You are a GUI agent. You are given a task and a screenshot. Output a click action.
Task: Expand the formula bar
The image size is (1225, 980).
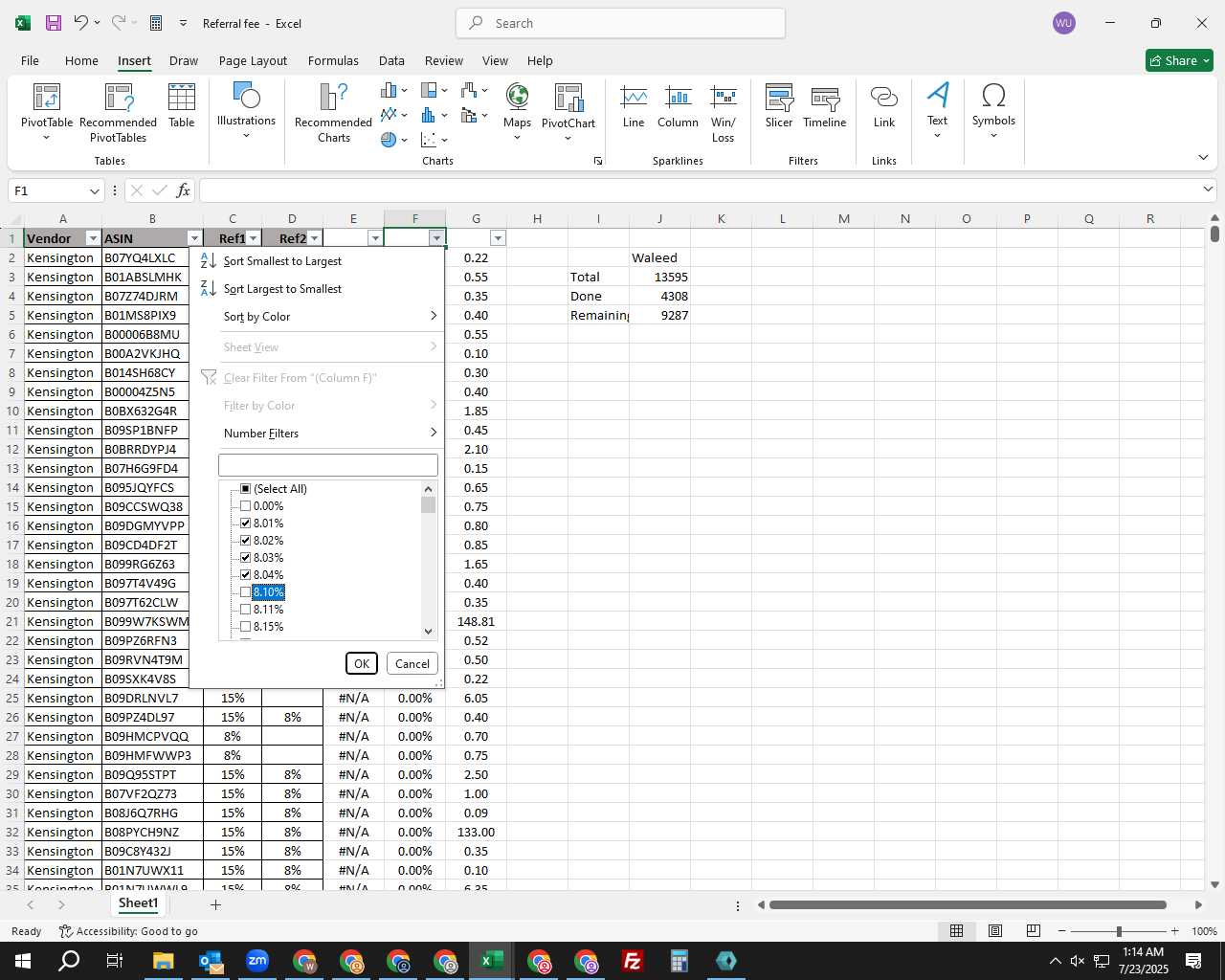[x=1208, y=189]
